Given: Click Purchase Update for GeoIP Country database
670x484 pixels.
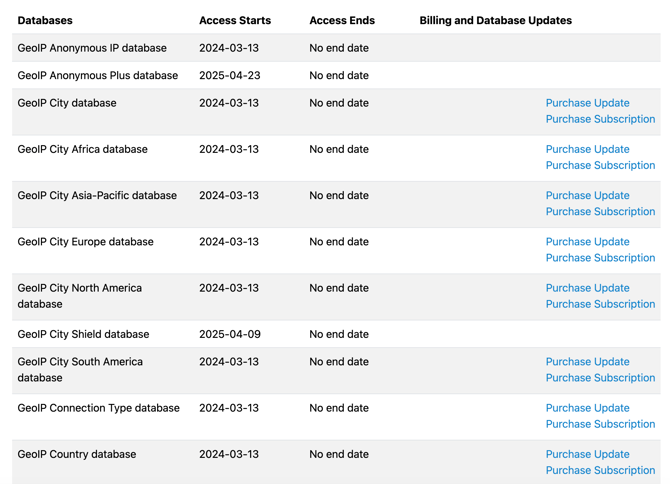Looking at the screenshot, I should pos(587,454).
